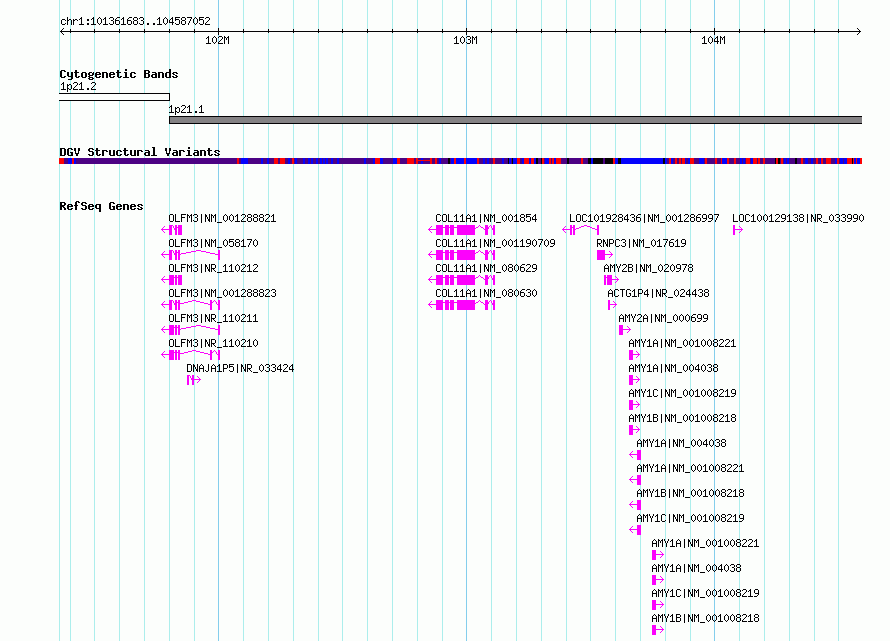Viewport: 890px width, 641px height.
Task: Click the 103M ruler label
Action: [x=465, y=40]
